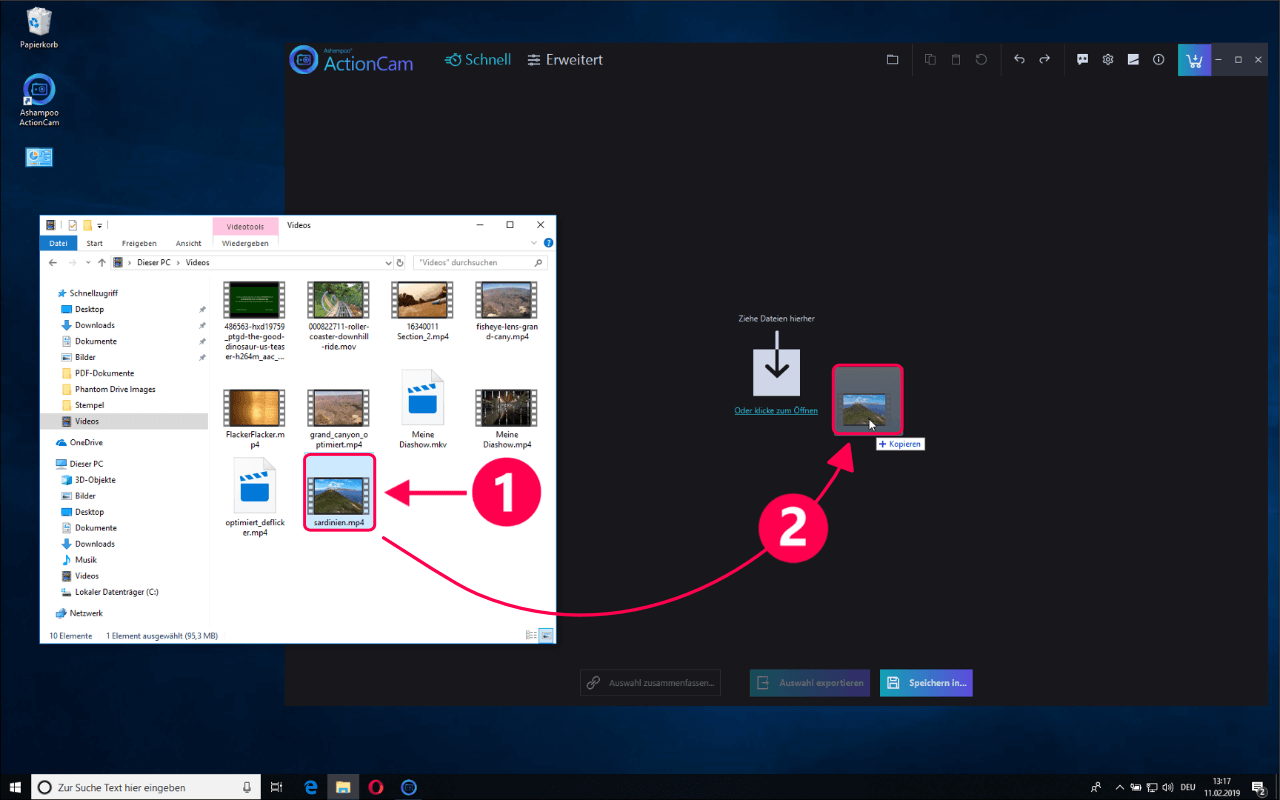Open the info icon in ActionCam
1280x800 pixels.
(x=1159, y=60)
